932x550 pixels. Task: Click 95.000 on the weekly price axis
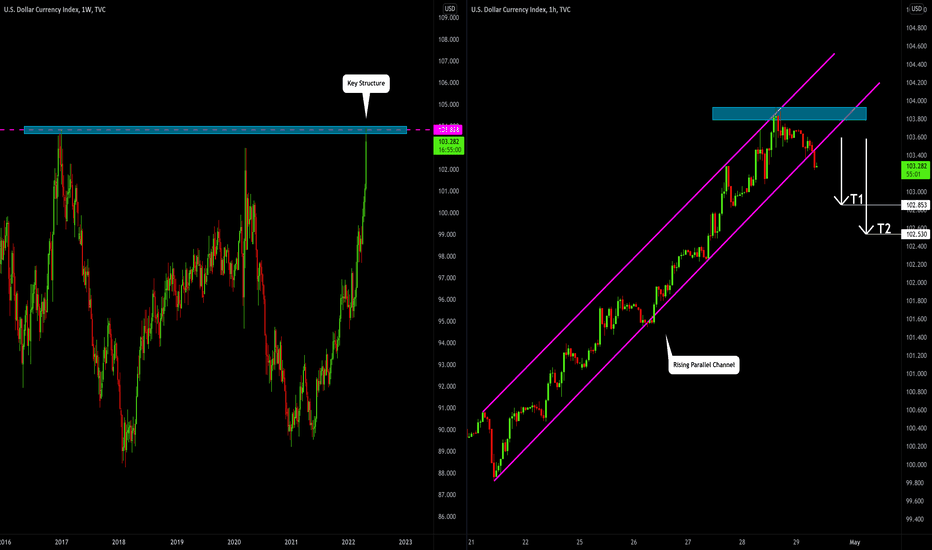[447, 322]
